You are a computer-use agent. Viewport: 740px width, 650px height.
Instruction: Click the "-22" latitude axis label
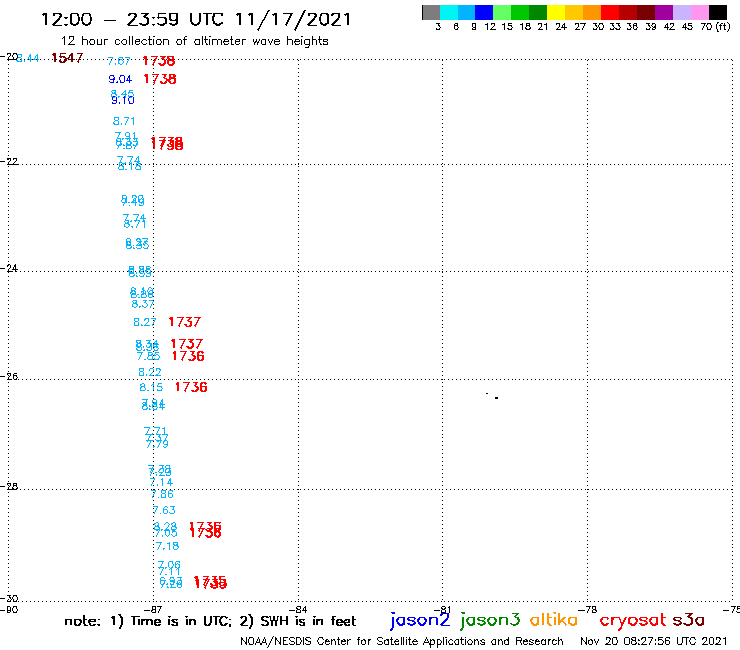click(9, 161)
